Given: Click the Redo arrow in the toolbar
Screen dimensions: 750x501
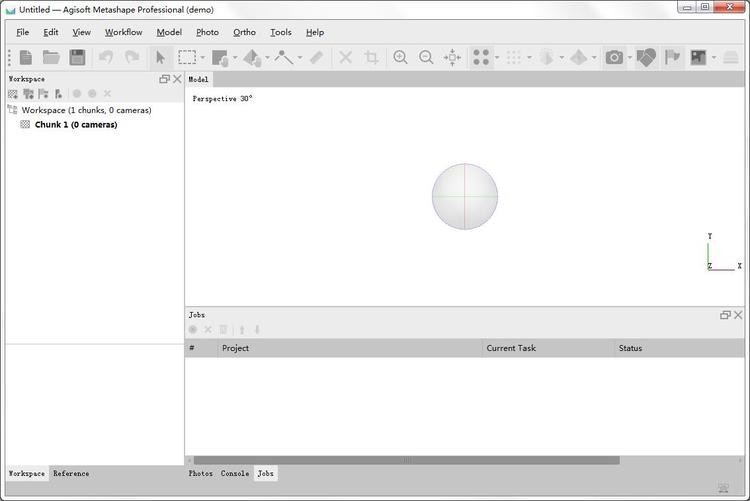Looking at the screenshot, I should click(x=132, y=57).
